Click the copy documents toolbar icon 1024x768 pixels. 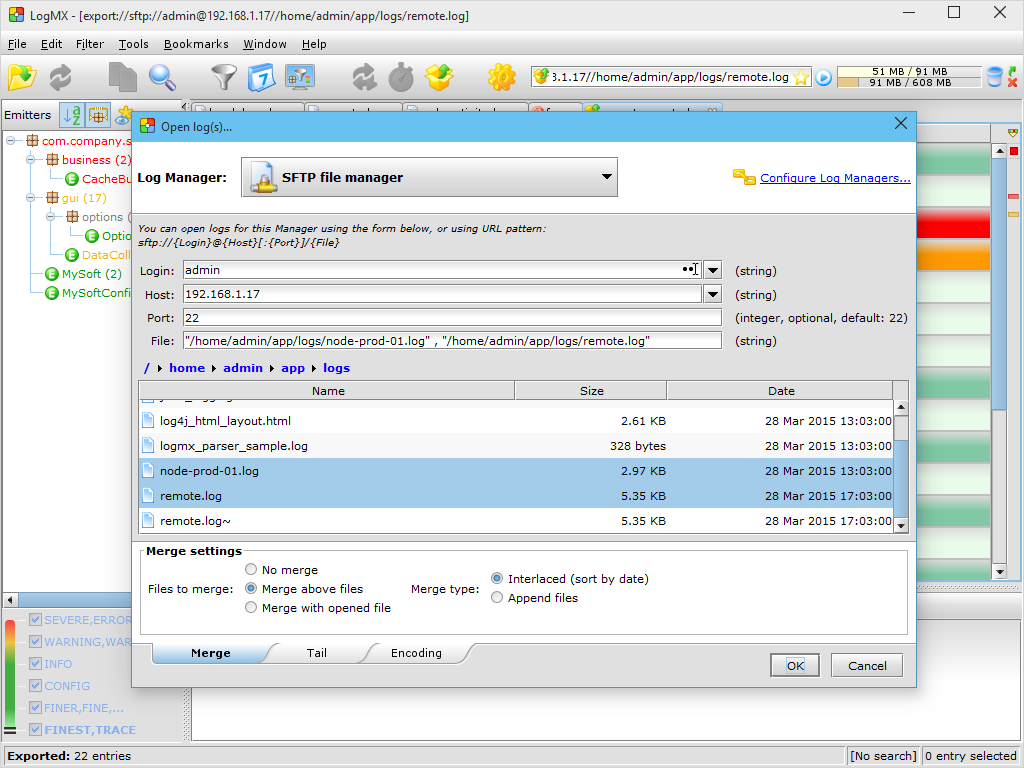coord(122,77)
